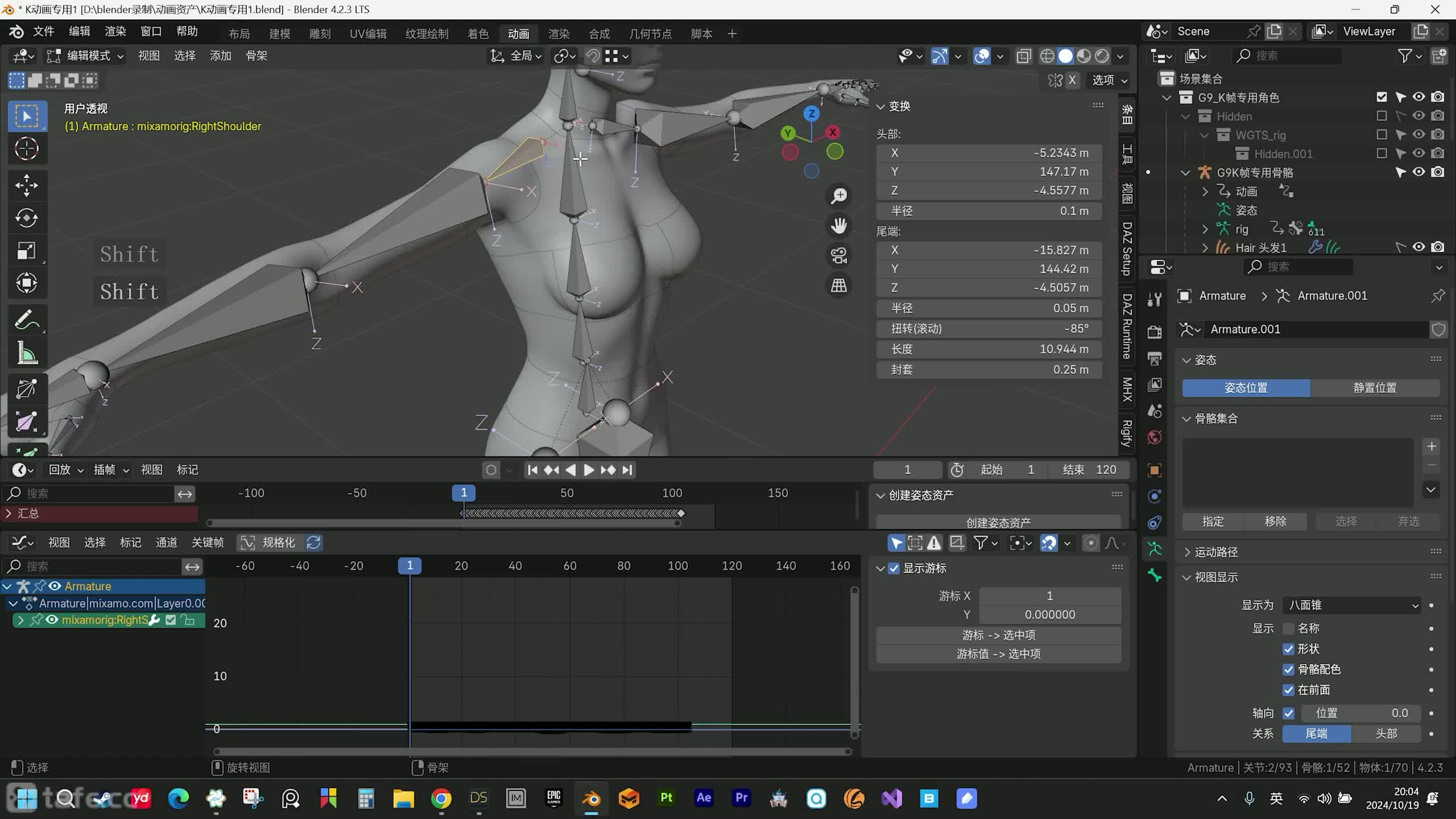Open the 文件 menu
1456x819 pixels.
coord(44,31)
